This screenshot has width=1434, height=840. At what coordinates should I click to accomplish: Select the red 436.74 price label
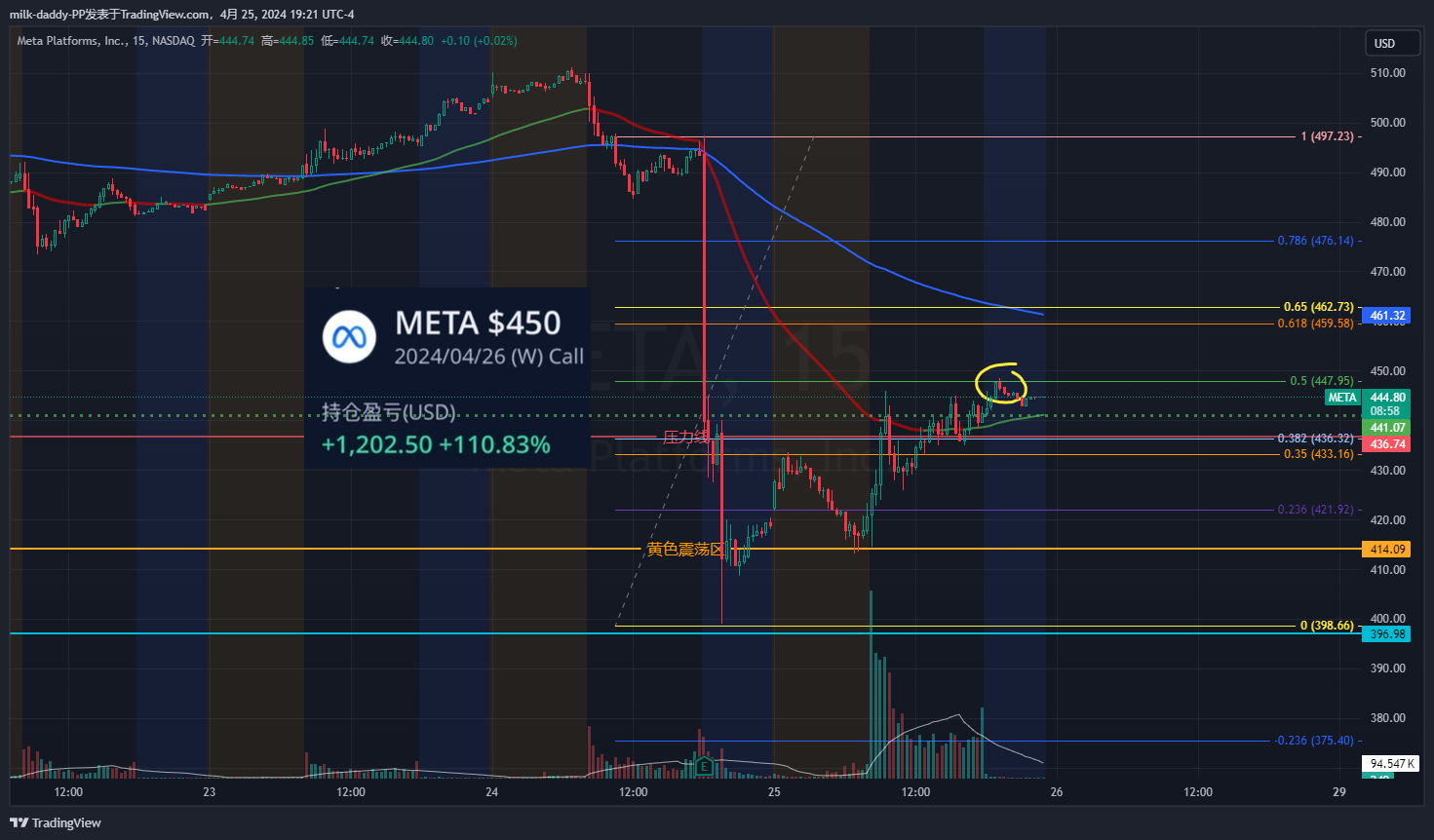tap(1385, 443)
